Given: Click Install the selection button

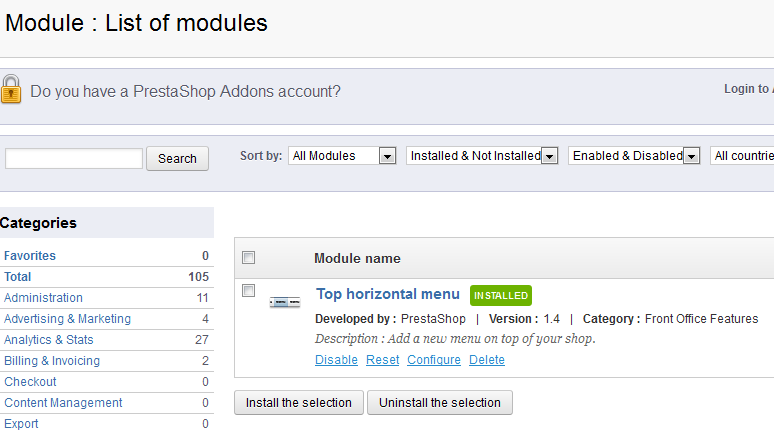Looking at the screenshot, I should pos(298,403).
